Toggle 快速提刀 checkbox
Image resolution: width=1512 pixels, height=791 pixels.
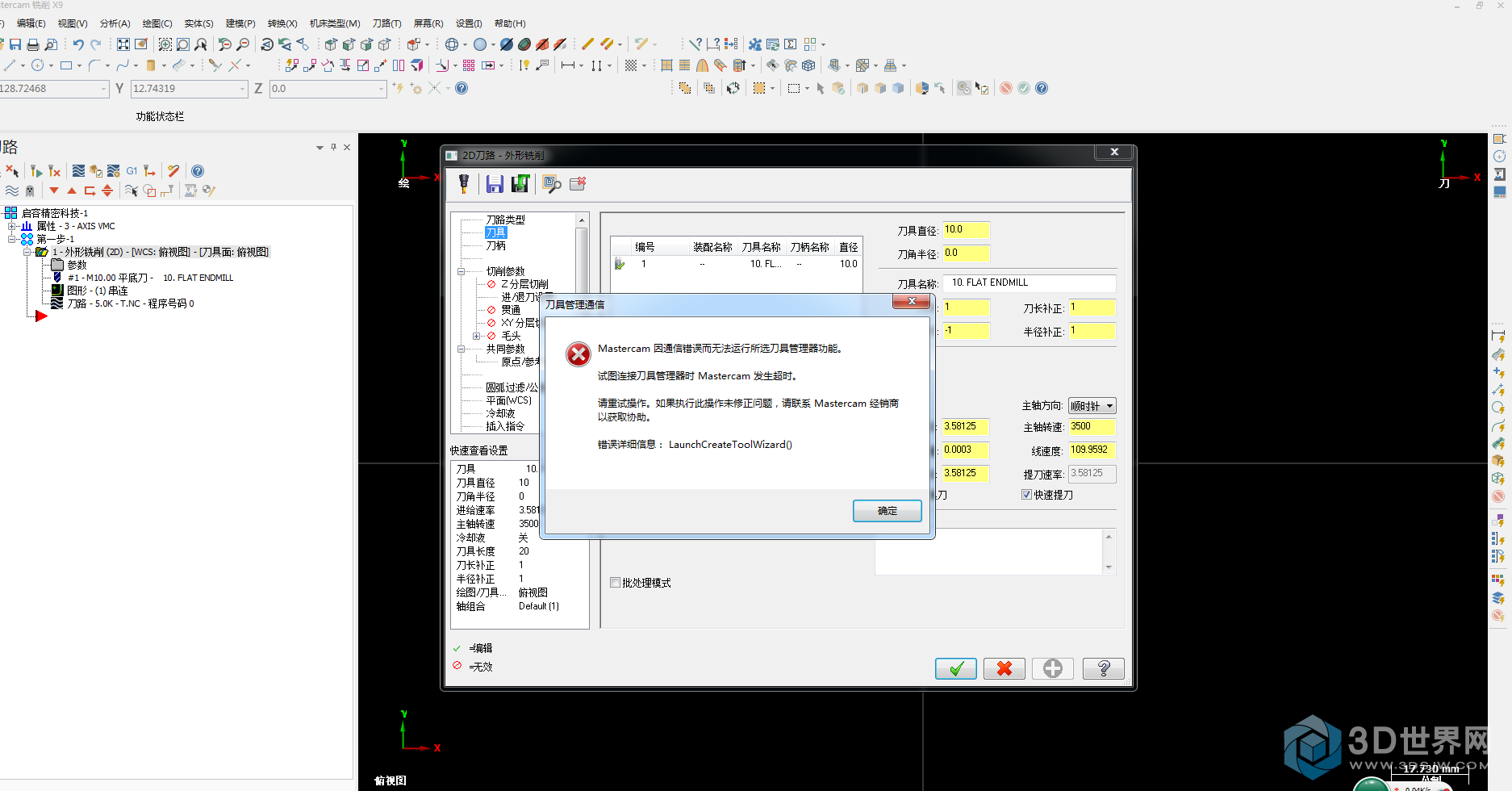(x=1026, y=495)
